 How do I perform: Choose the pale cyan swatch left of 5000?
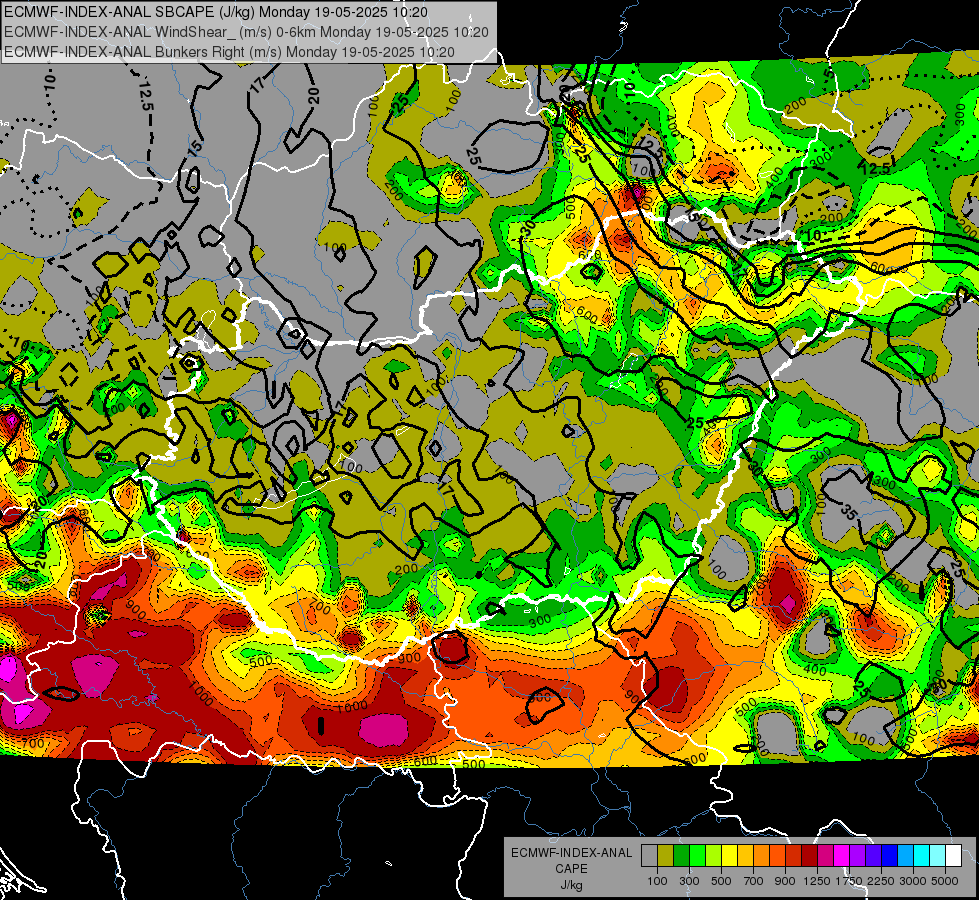(x=938, y=855)
